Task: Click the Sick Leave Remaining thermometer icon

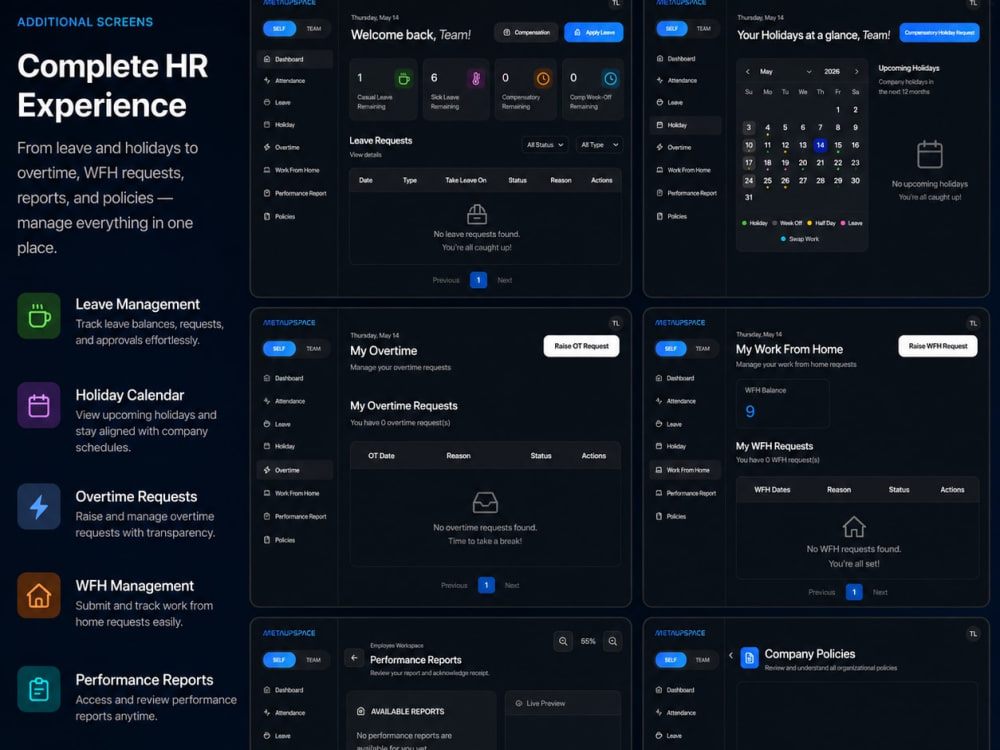Action: [x=476, y=78]
